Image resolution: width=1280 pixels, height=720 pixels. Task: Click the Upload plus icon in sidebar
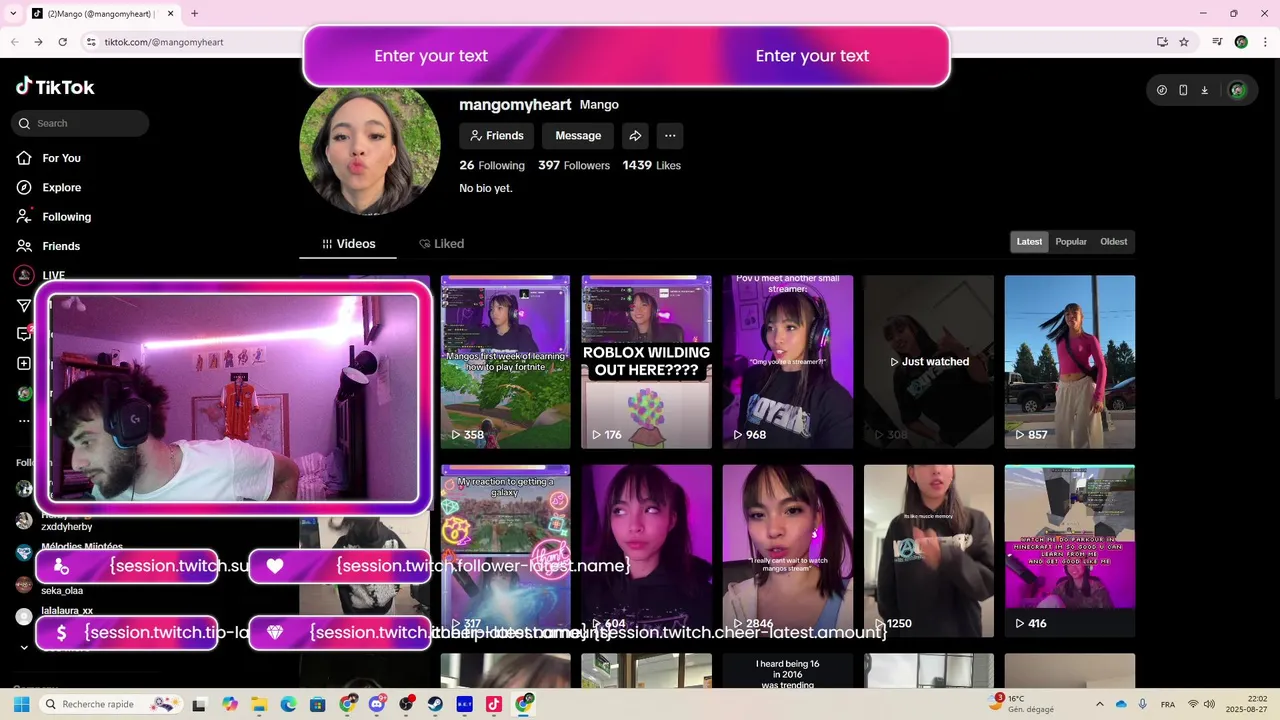[24, 364]
